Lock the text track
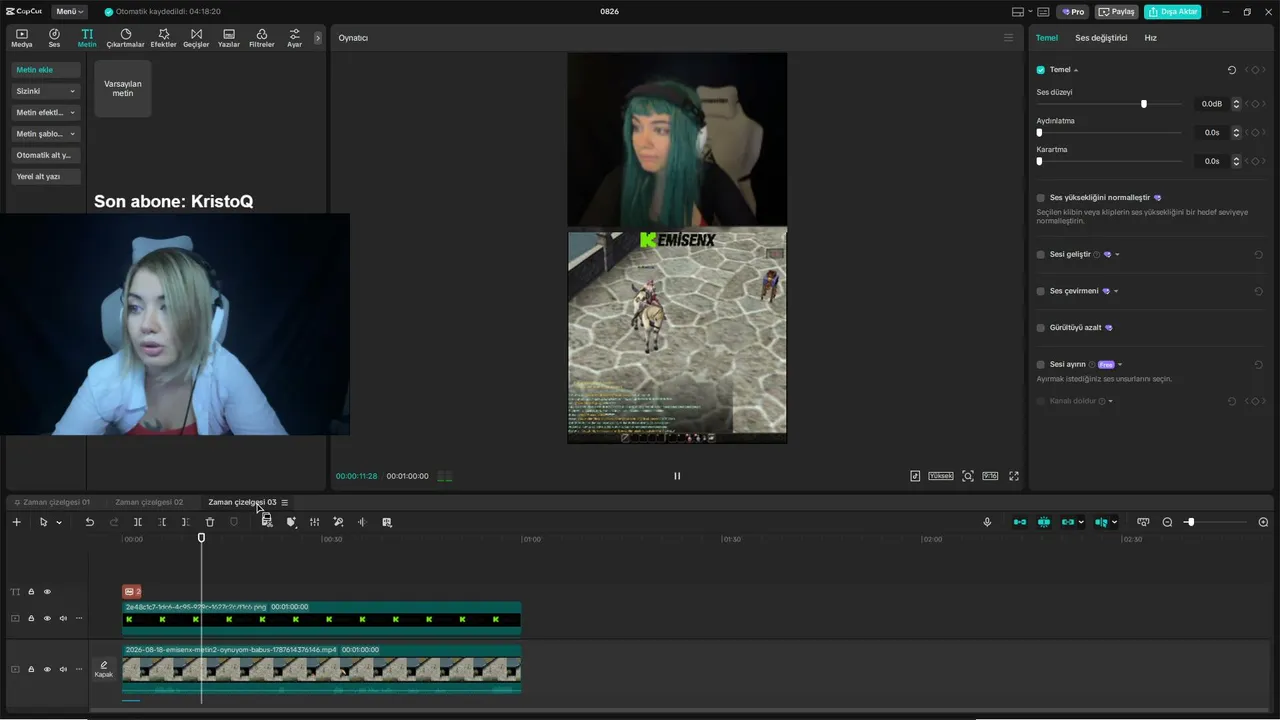The width and height of the screenshot is (1280, 720). (31, 592)
